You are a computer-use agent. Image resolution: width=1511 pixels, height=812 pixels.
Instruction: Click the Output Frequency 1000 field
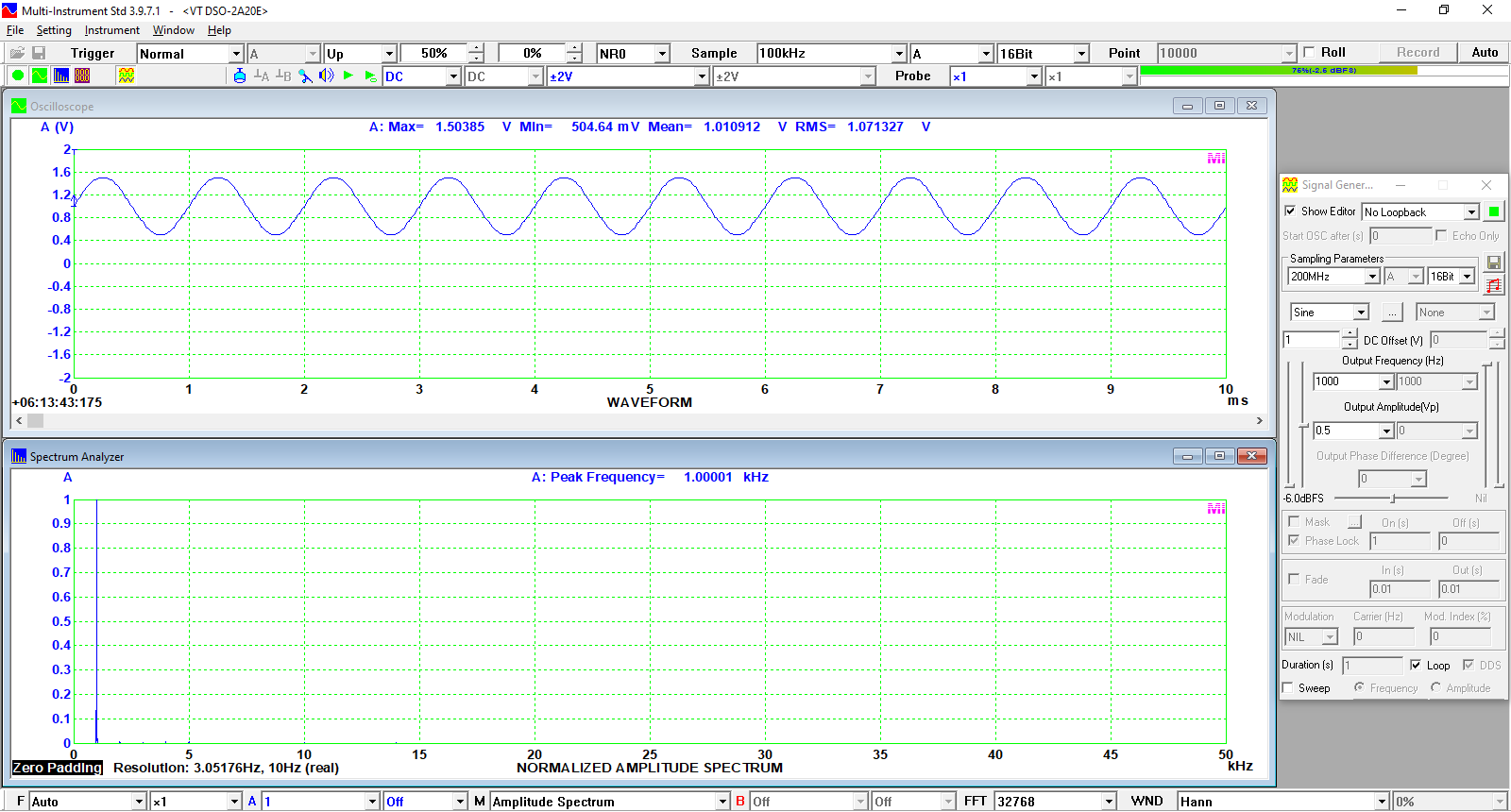click(1353, 381)
